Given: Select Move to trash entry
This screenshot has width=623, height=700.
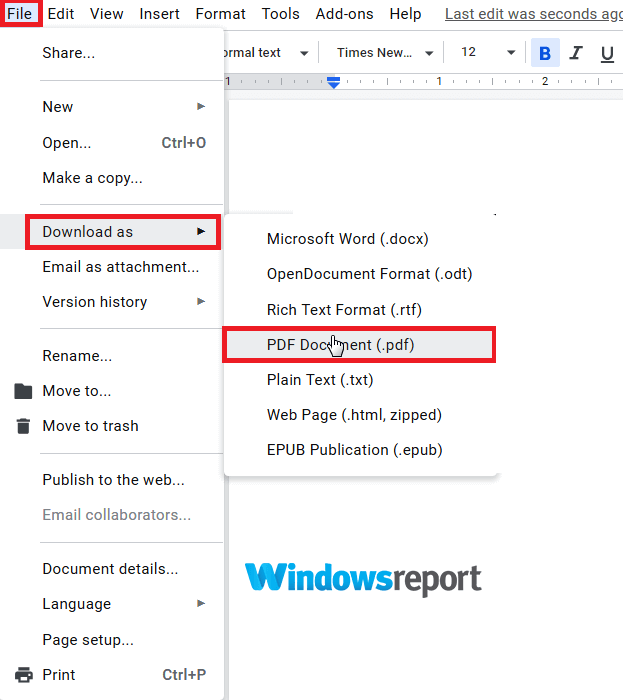Looking at the screenshot, I should (x=112, y=426).
